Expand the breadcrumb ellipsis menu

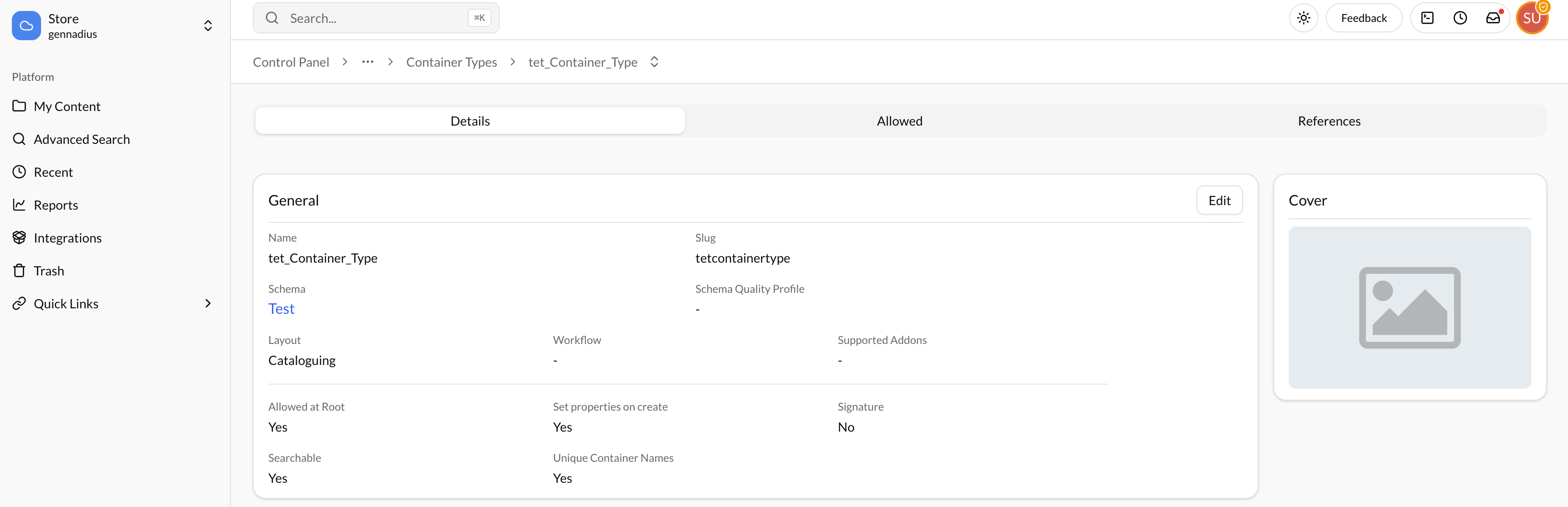coord(368,62)
